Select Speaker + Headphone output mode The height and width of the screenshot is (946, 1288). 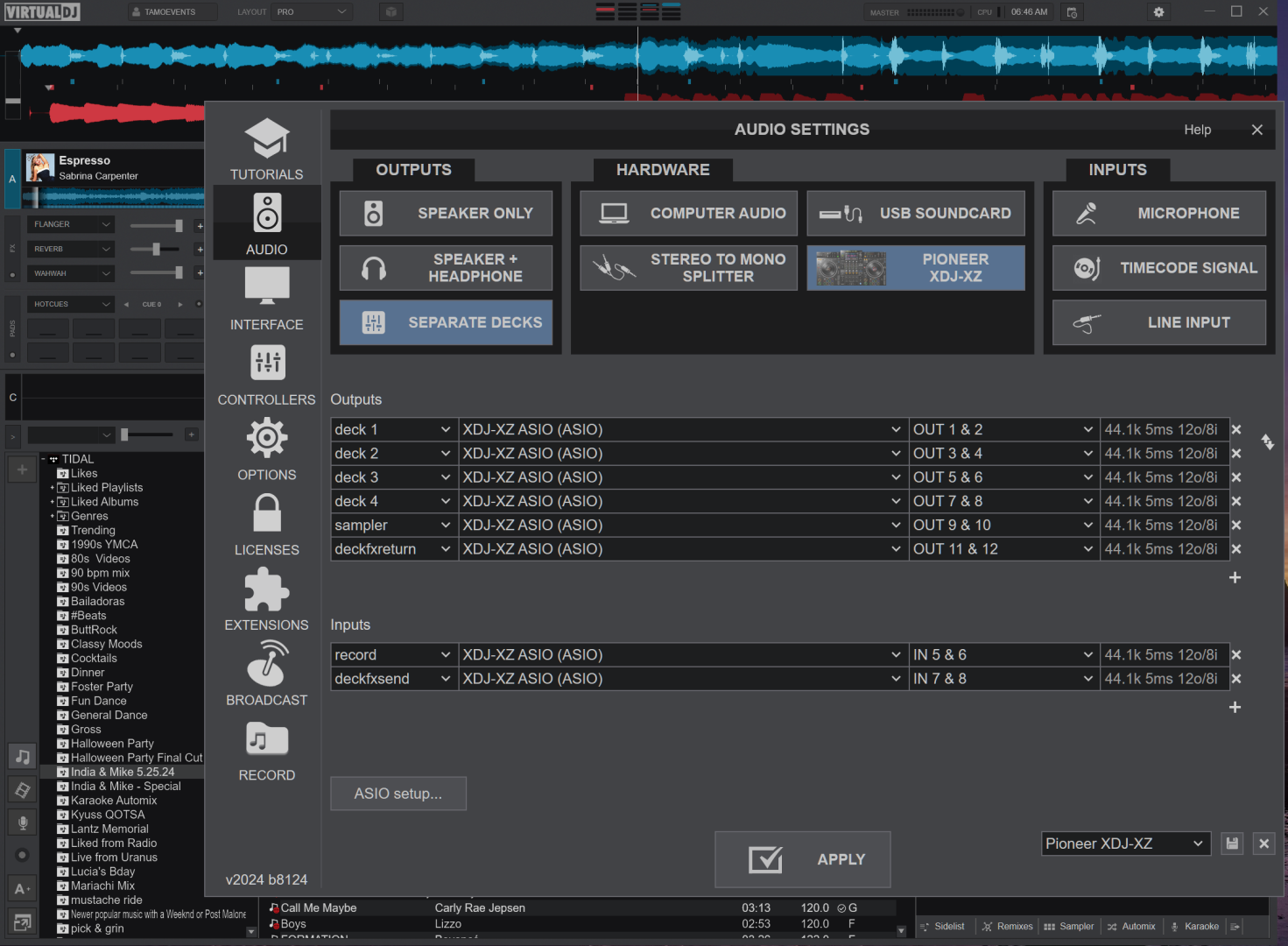(x=446, y=268)
